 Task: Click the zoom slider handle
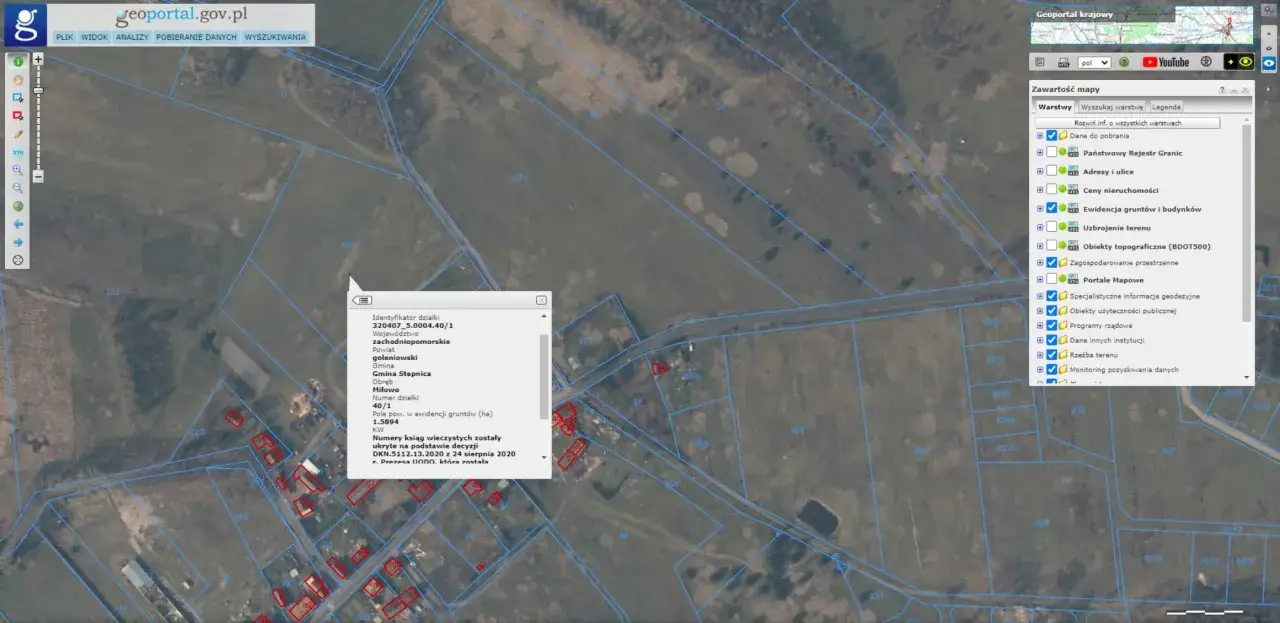pyautogui.click(x=38, y=91)
